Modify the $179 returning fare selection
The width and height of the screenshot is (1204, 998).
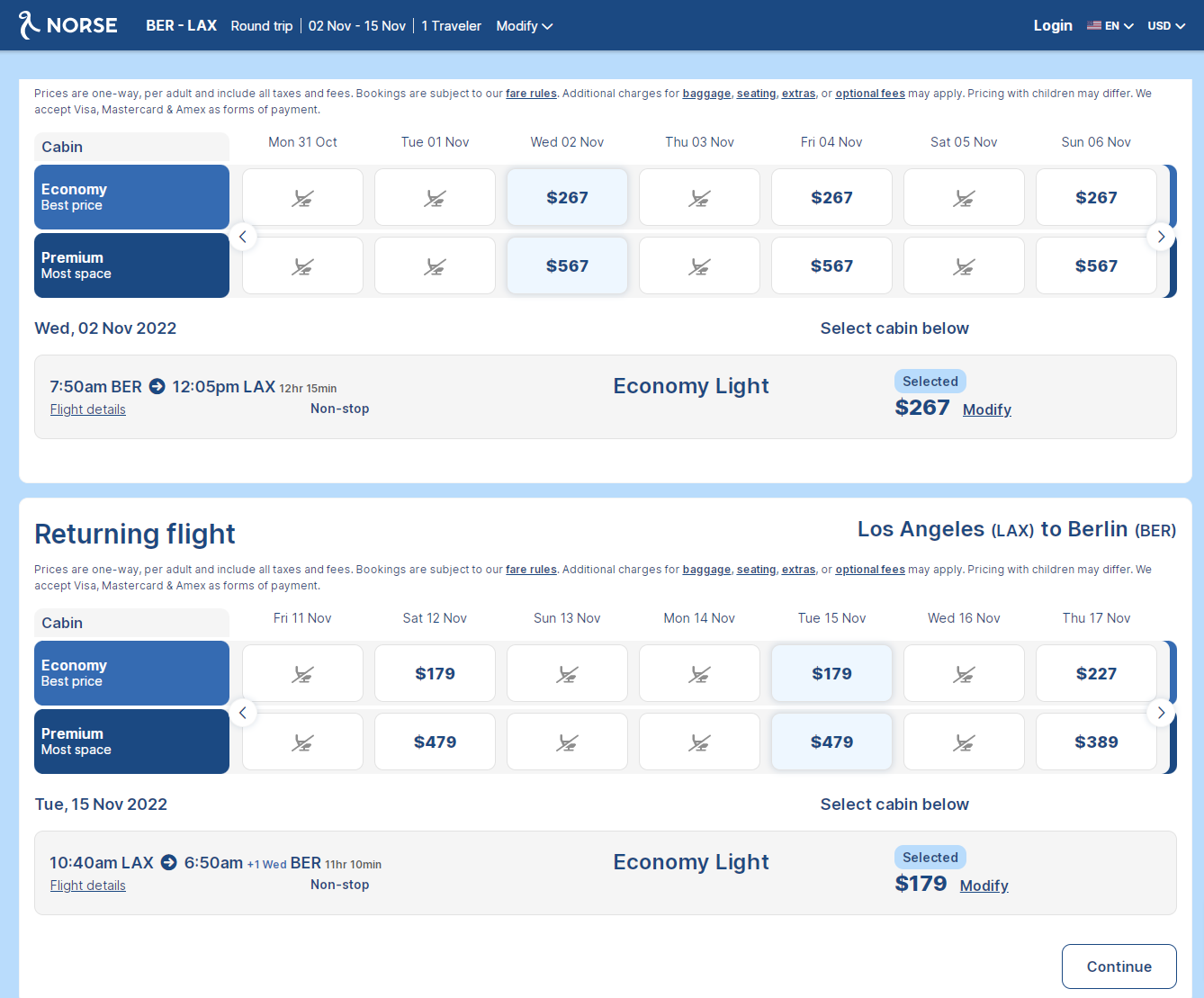click(984, 886)
